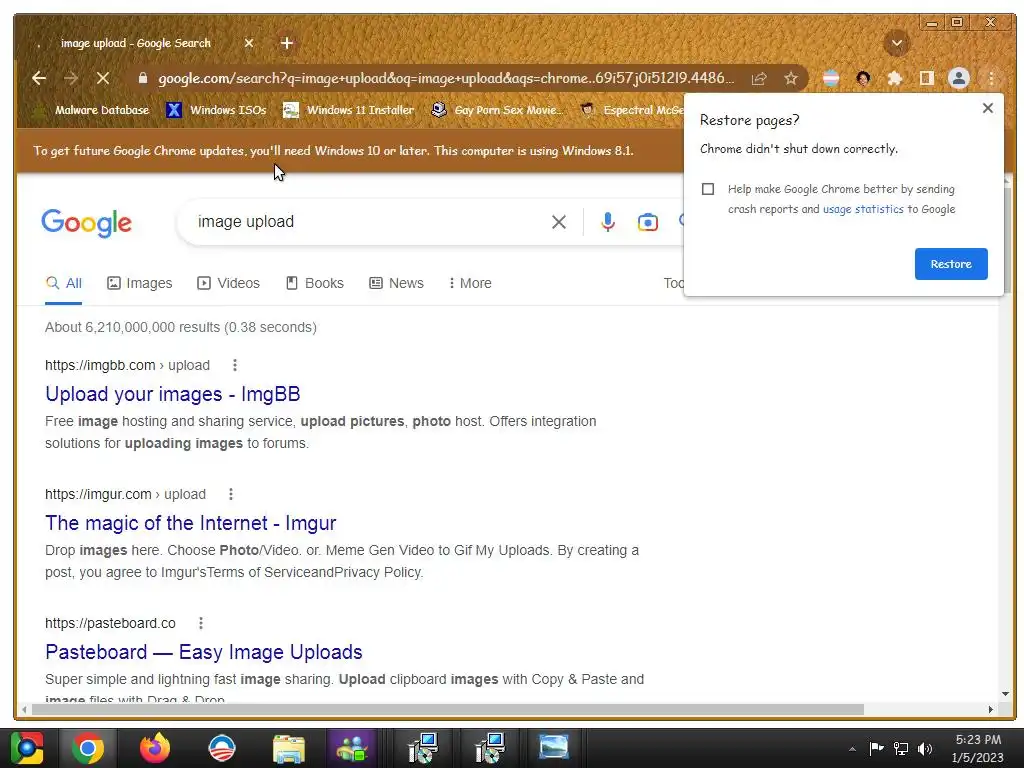Search by image with camera icon
The image size is (1024, 768).
click(647, 222)
